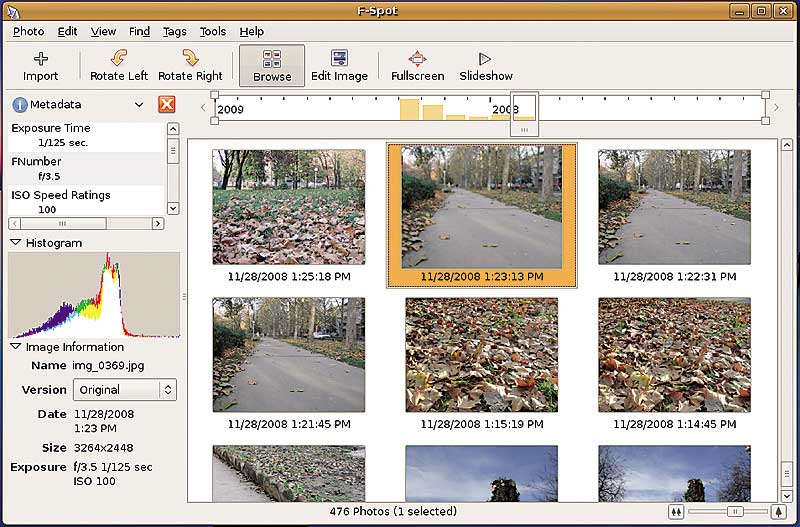
Task: Click the timeline position glass slider
Action: [524, 114]
